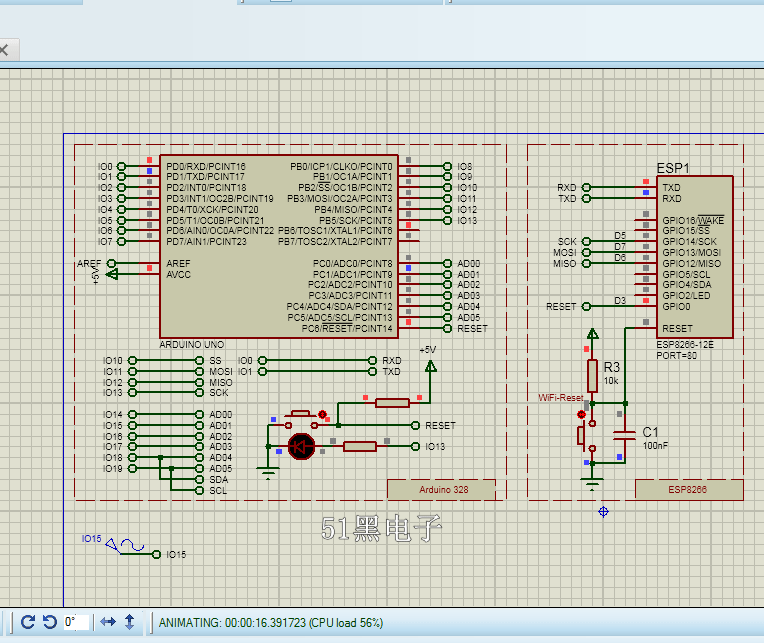This screenshot has width=764, height=643.
Task: Click the IO2 terminal left of chip
Action: tap(121, 188)
